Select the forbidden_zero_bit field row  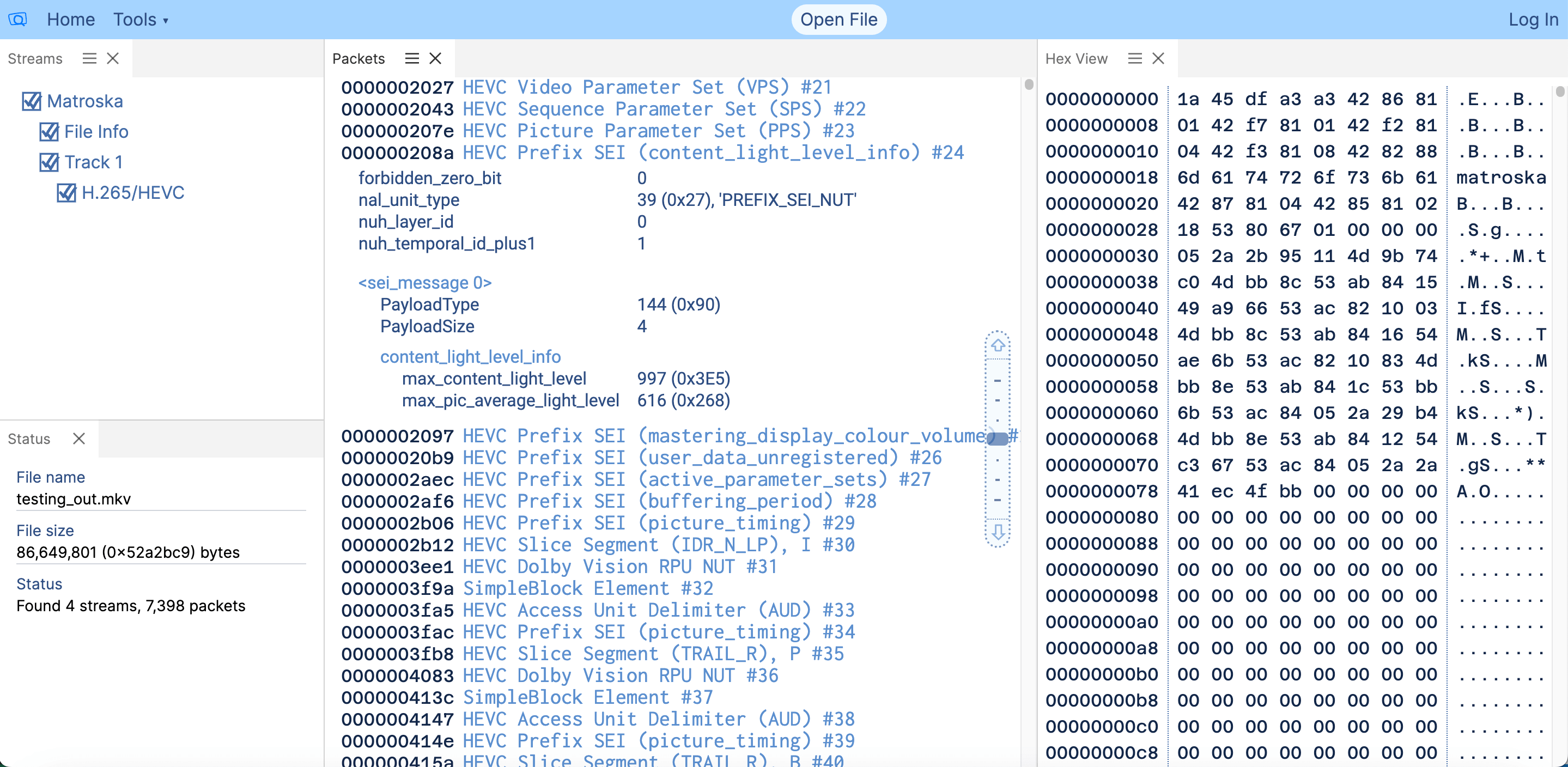[502, 178]
